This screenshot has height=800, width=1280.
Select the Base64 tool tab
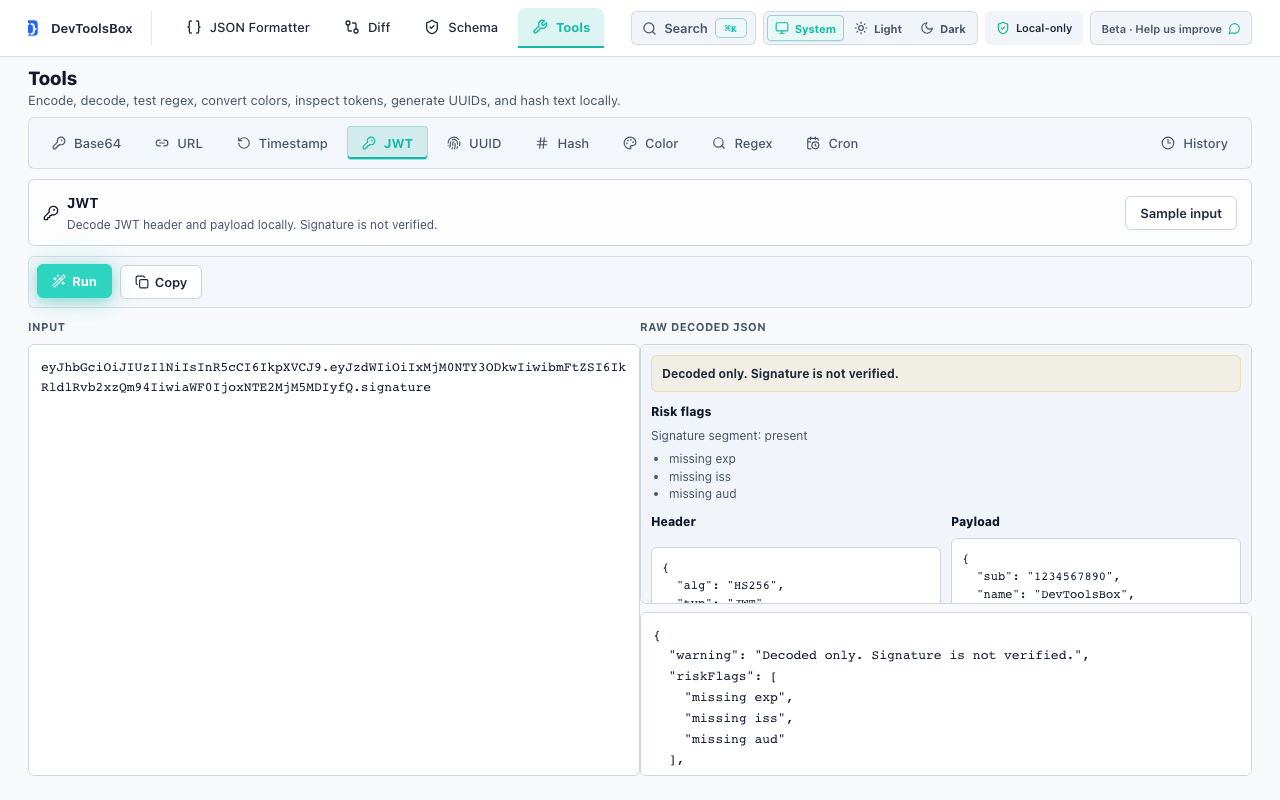pos(87,143)
